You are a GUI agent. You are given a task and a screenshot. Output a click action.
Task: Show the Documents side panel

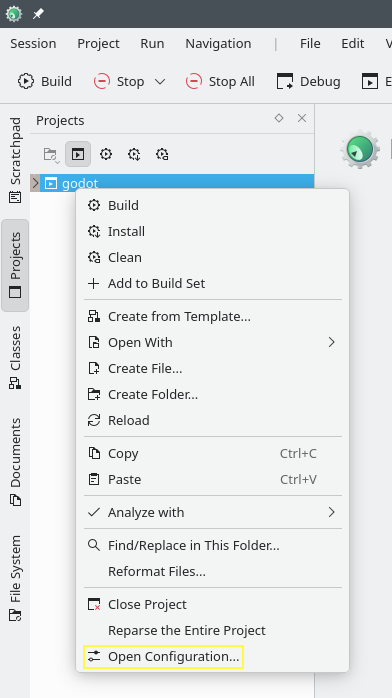click(15, 462)
